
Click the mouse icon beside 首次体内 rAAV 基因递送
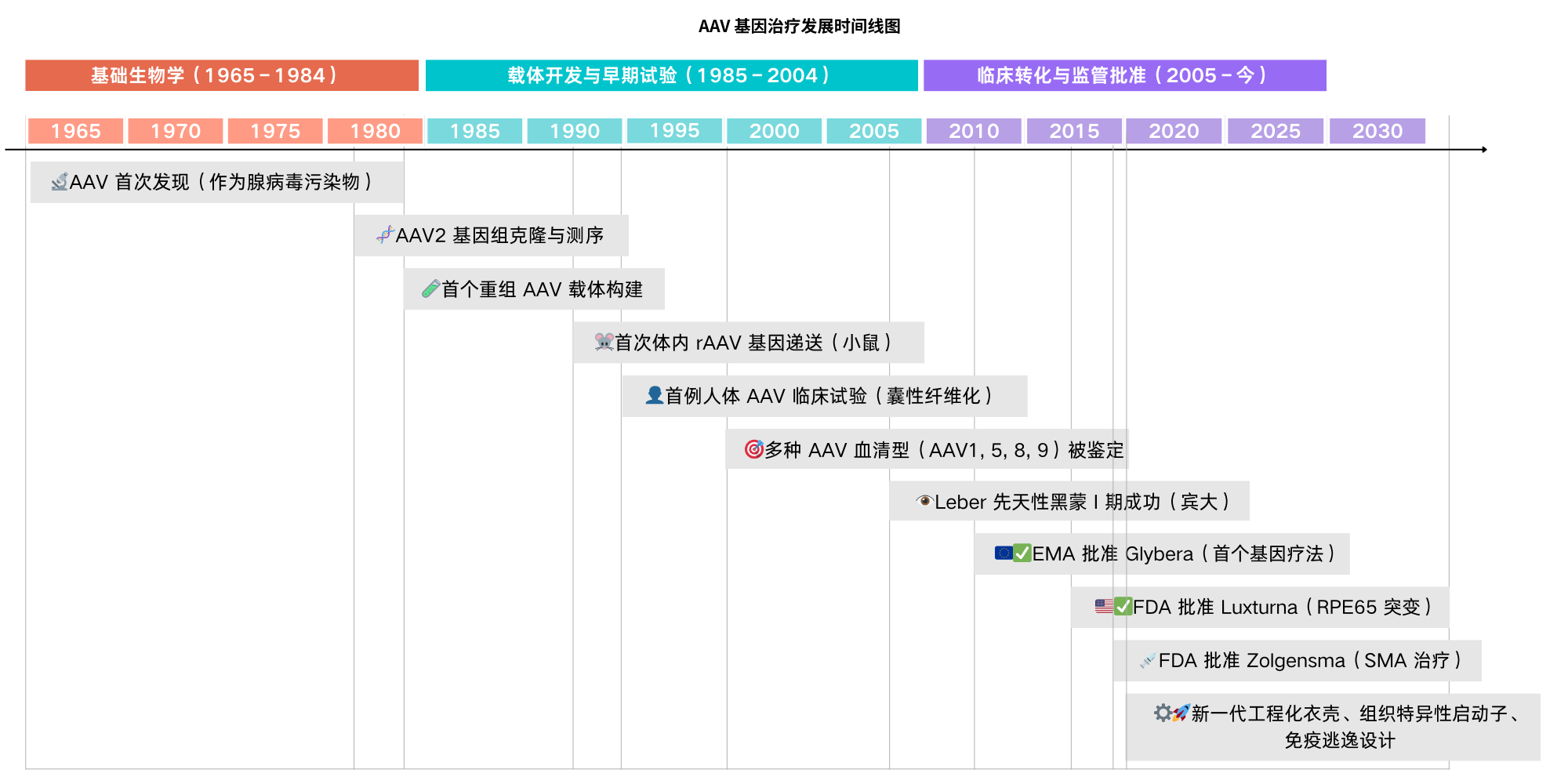point(604,342)
